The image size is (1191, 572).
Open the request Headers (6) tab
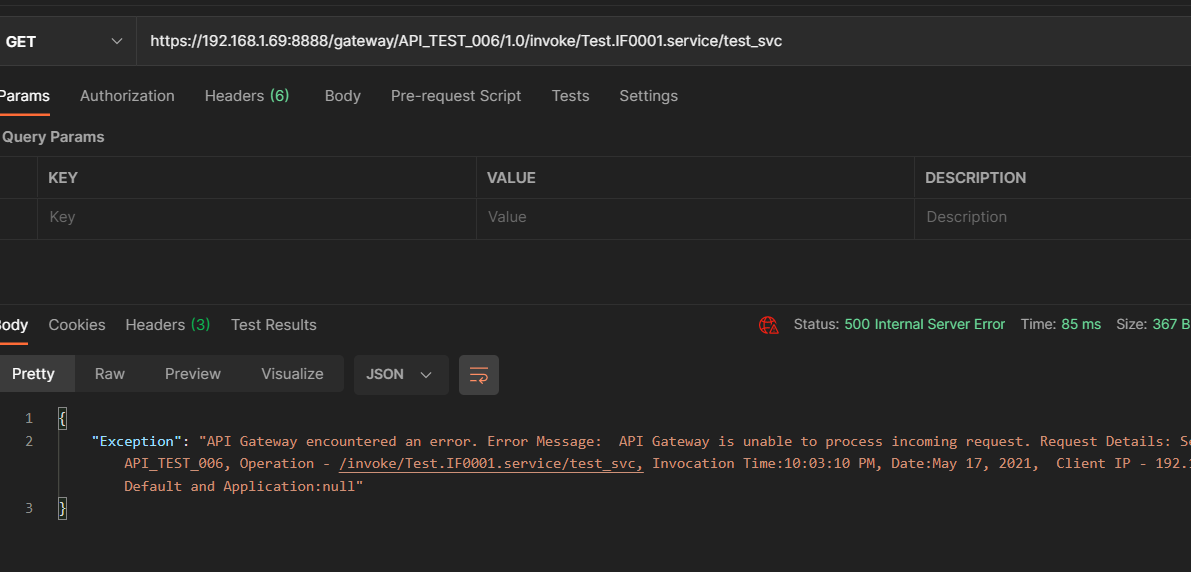(246, 96)
